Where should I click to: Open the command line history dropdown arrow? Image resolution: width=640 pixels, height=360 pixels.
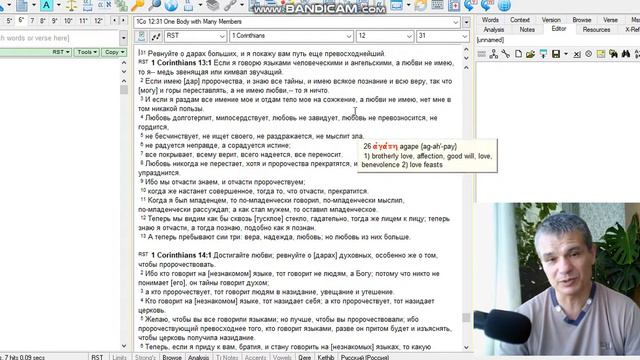tap(124, 38)
